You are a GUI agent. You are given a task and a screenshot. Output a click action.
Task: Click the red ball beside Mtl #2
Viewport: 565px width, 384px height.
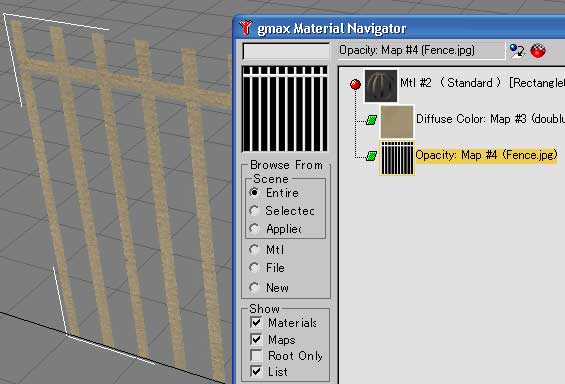[x=355, y=84]
